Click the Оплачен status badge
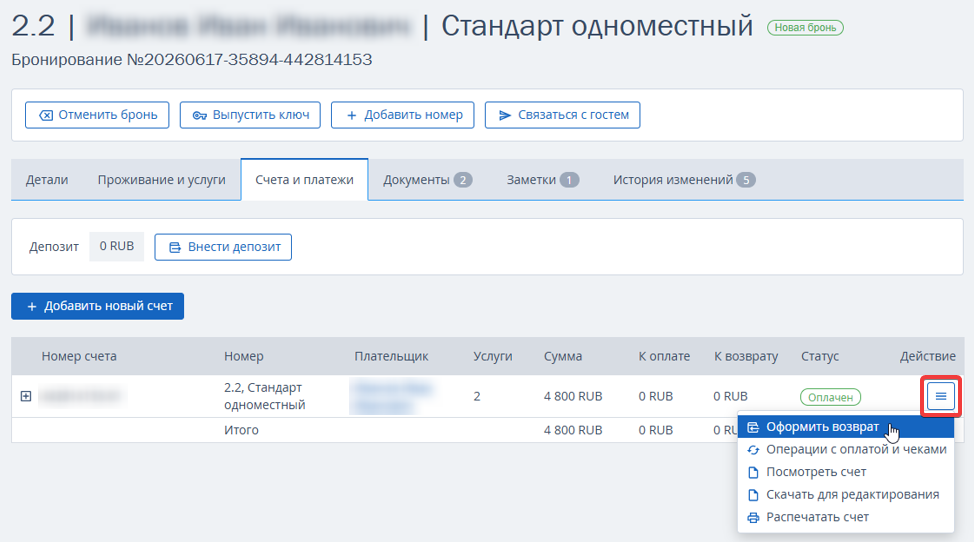Image resolution: width=974 pixels, height=542 pixels. click(831, 397)
